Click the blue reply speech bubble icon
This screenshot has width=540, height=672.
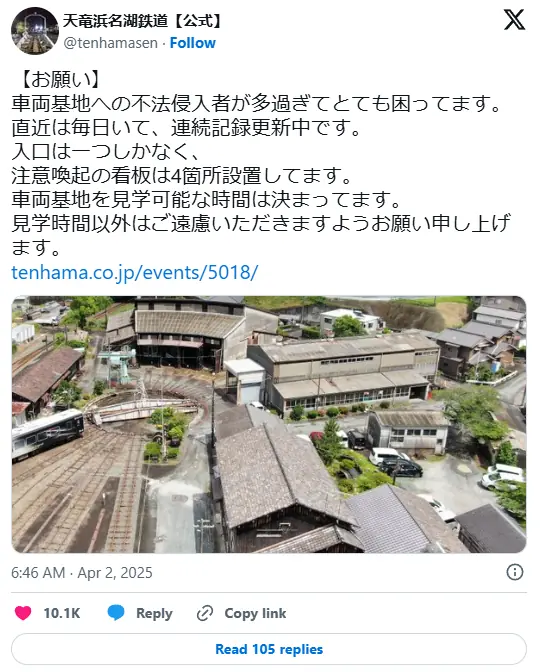point(116,613)
